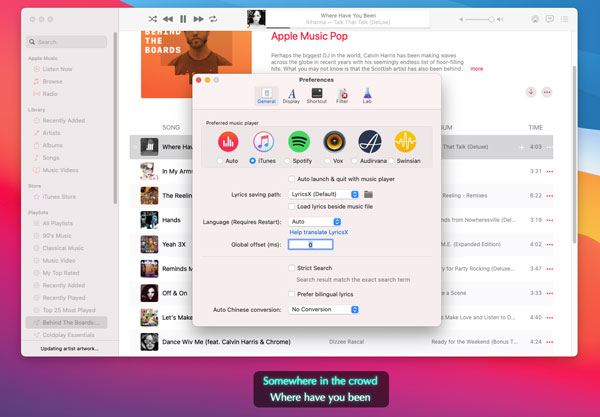Select the Swinsian music player radio

point(391,161)
